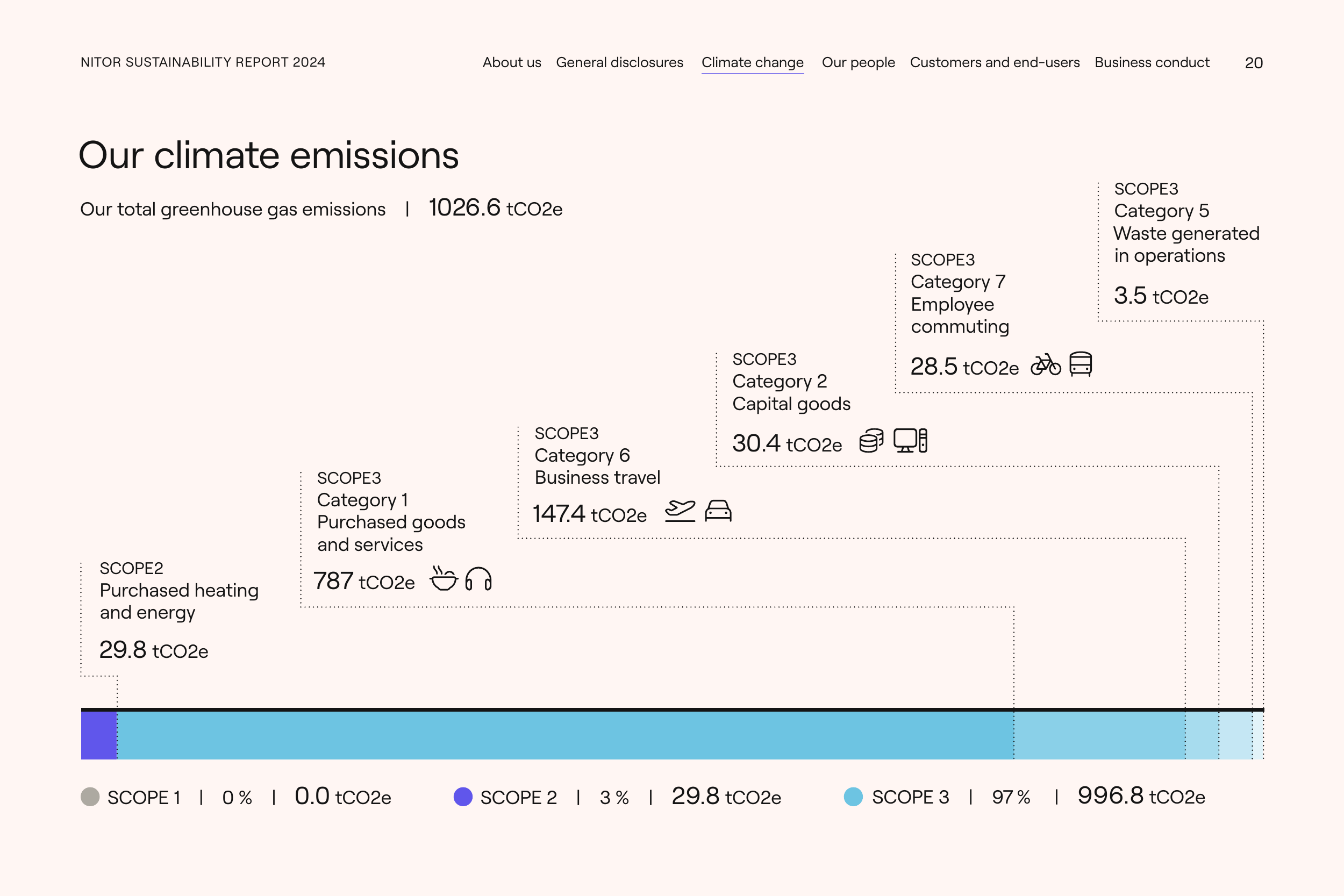Click the bicycle icon under Employee commuting

[x=1046, y=364]
